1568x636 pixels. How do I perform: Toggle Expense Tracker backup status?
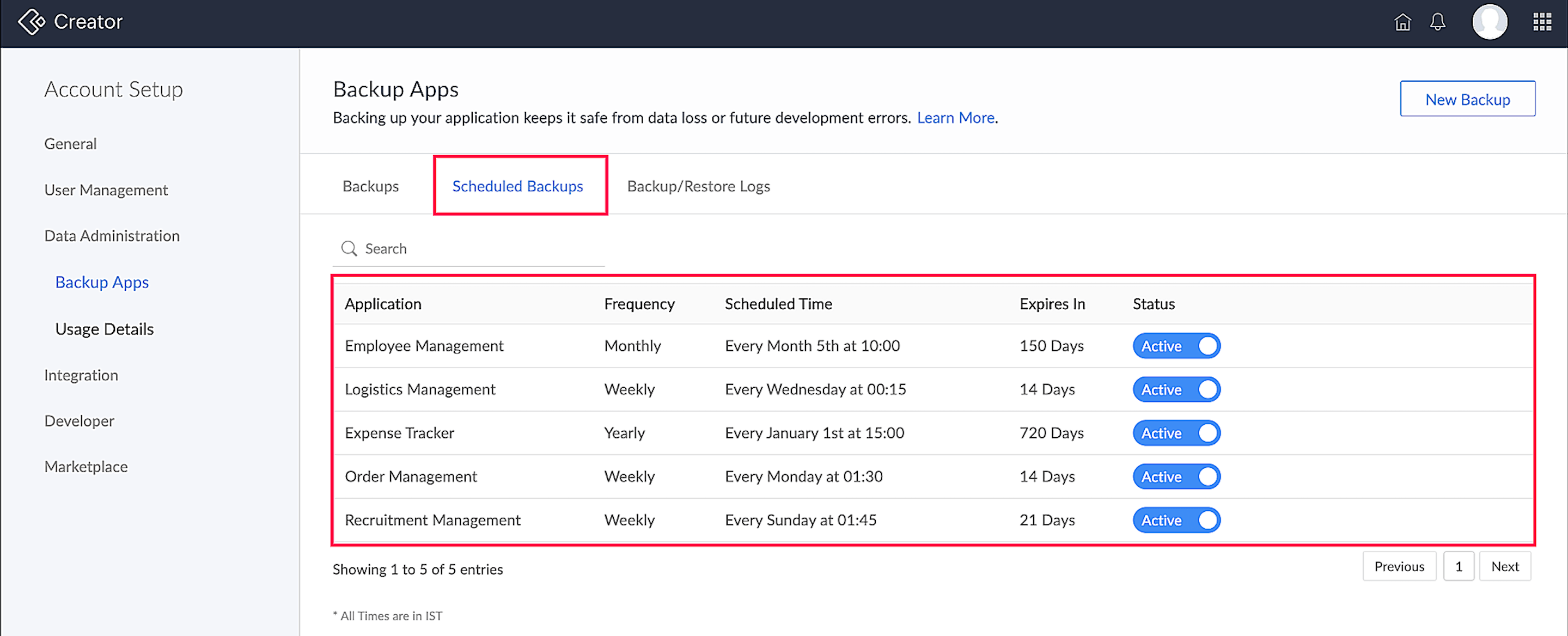tap(1176, 433)
